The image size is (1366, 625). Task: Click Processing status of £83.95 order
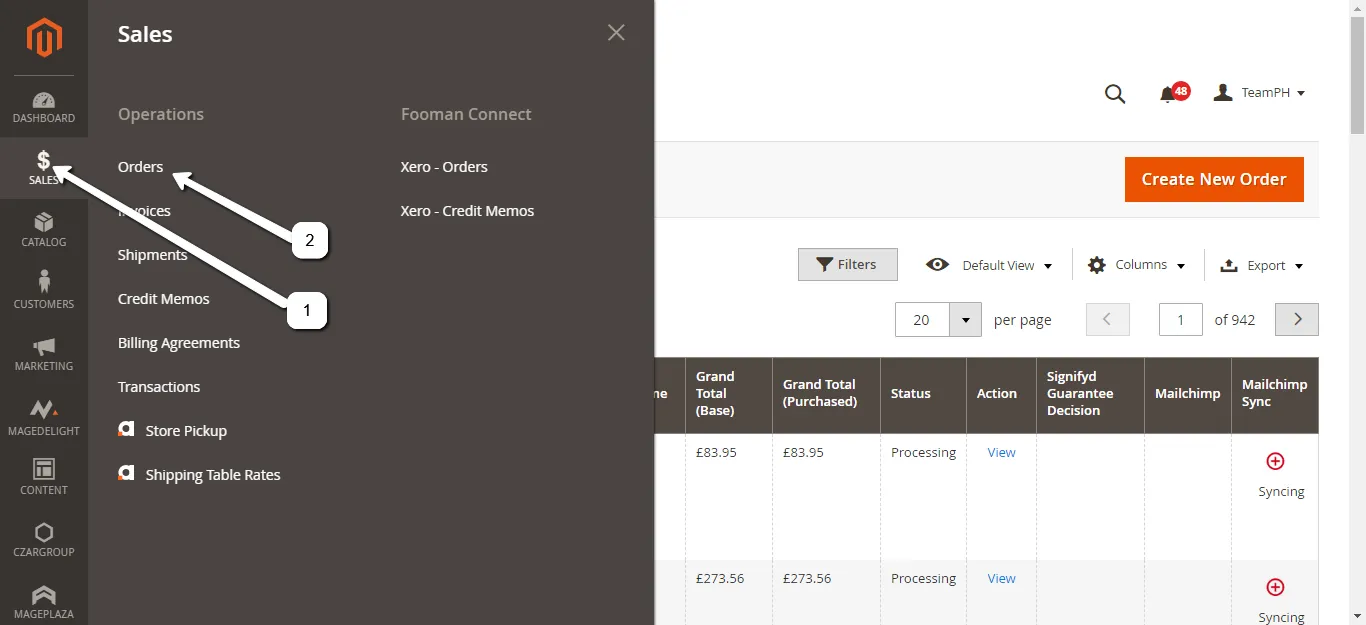pos(923,452)
